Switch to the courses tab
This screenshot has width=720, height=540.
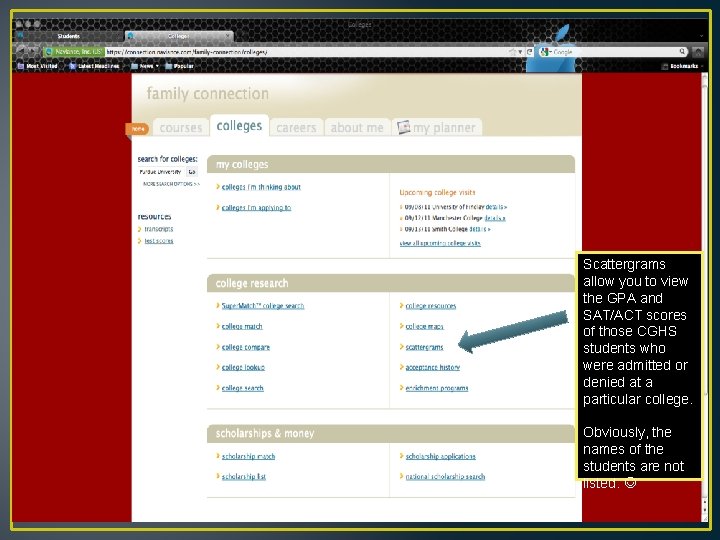tap(181, 128)
